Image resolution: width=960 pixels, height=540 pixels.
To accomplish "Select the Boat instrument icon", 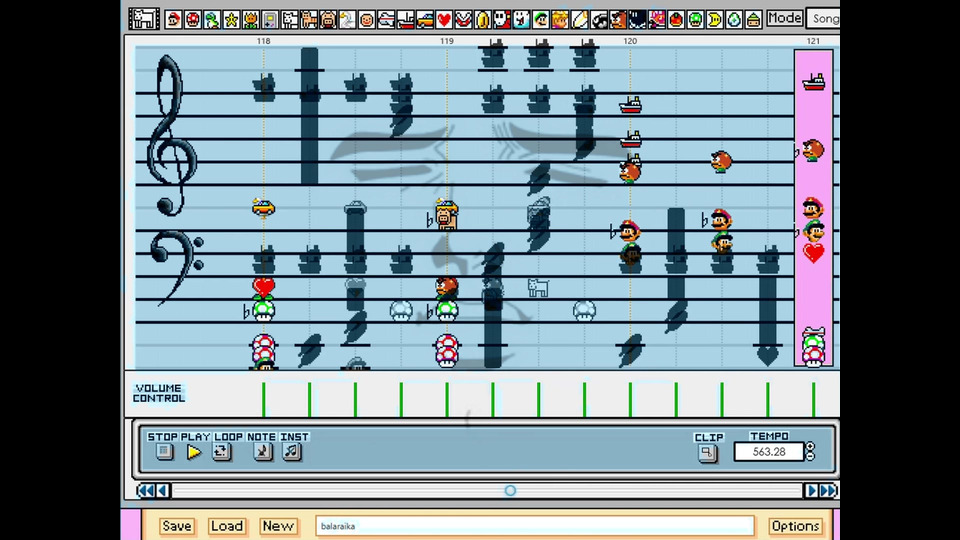I will [x=405, y=20].
